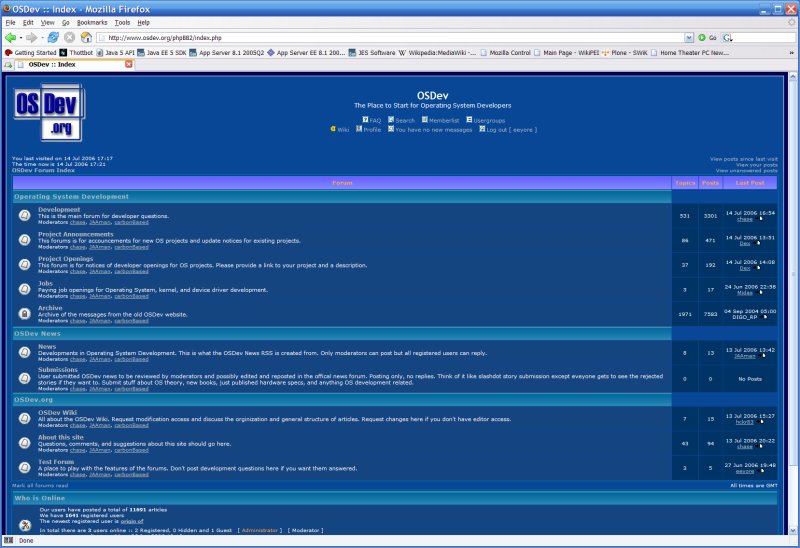Open the Development forum link

coord(59,209)
